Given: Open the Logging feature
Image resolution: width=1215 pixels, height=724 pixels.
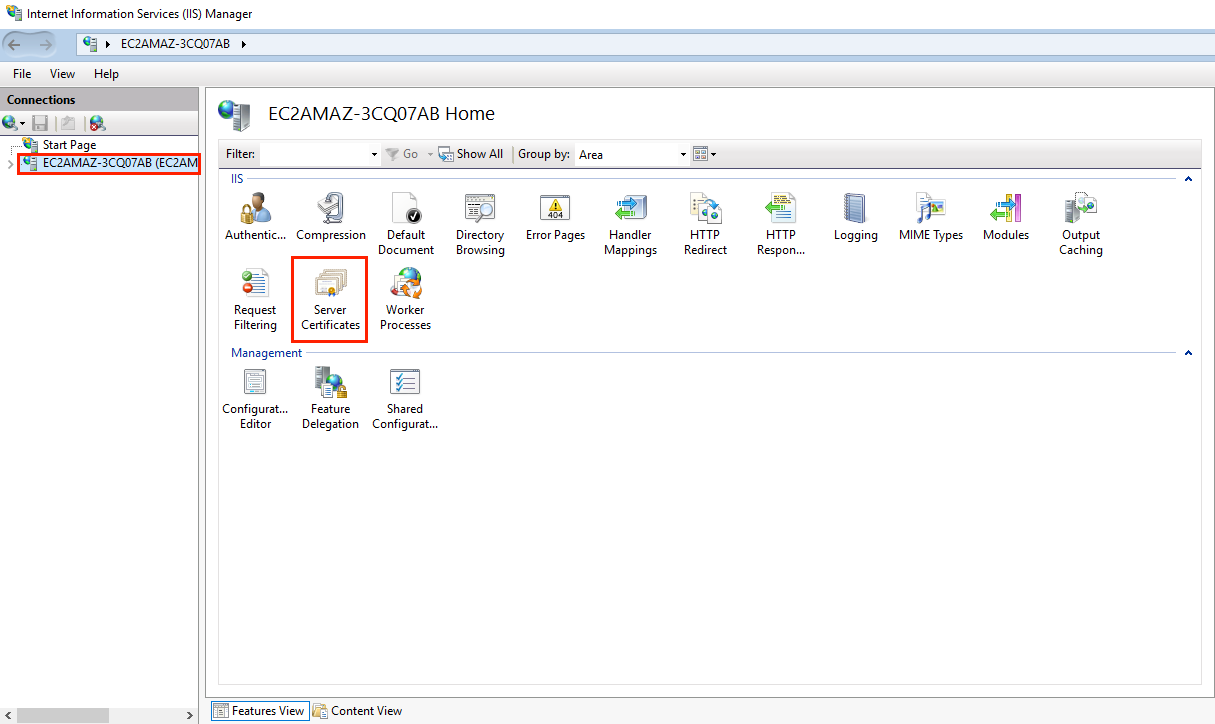Looking at the screenshot, I should pos(855,217).
